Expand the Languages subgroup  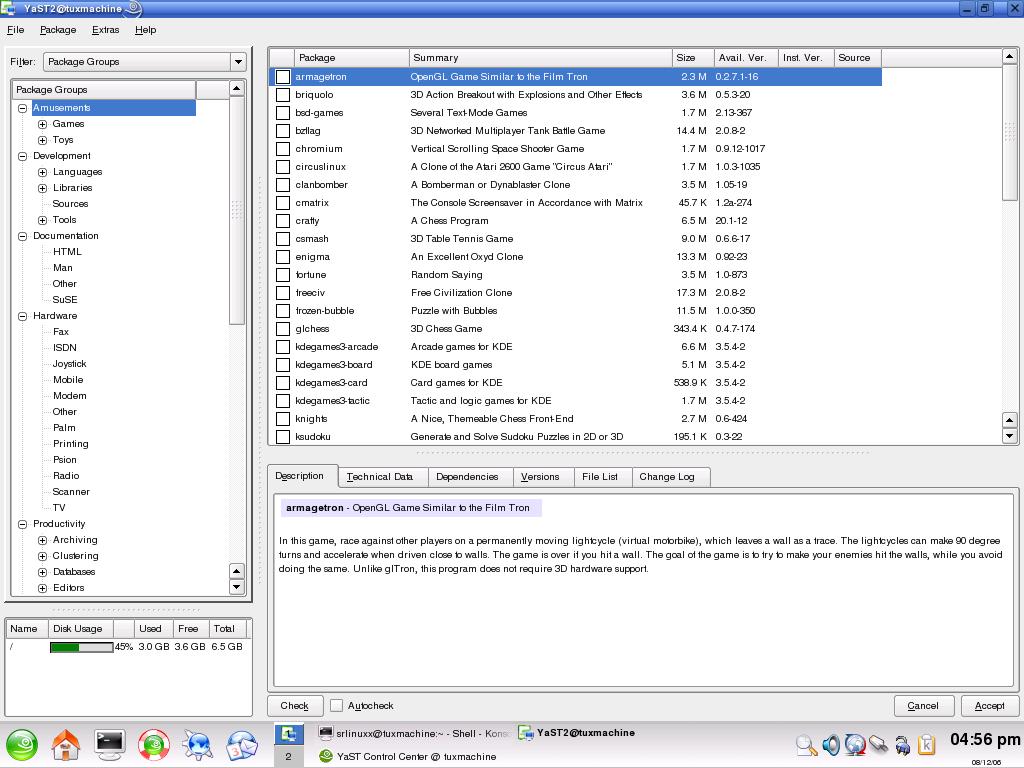pyautogui.click(x=42, y=172)
